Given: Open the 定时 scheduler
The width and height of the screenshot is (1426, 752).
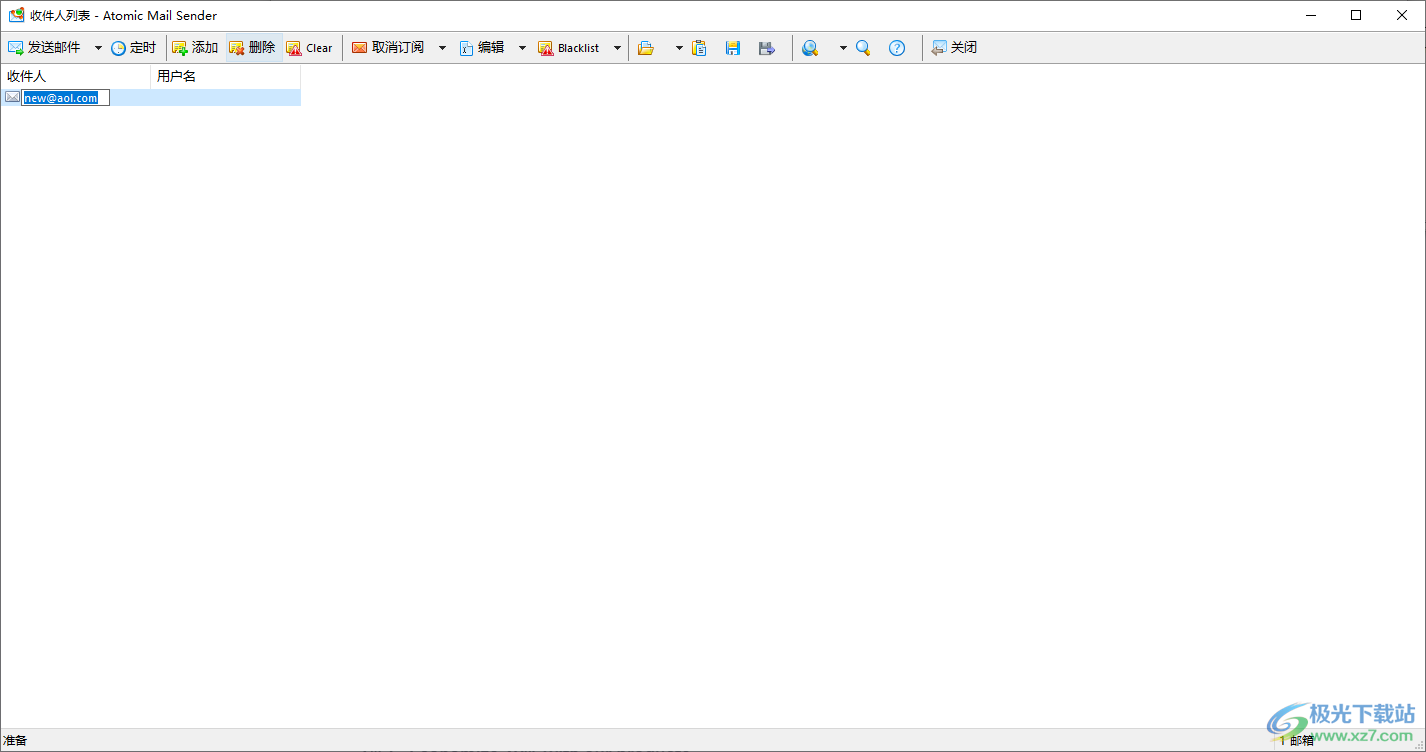Looking at the screenshot, I should 133,48.
